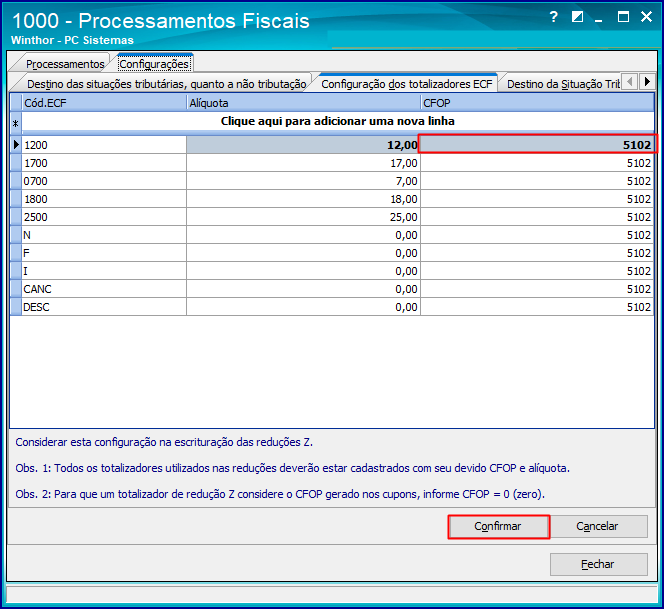Open the help question mark icon
This screenshot has width=664, height=609.
(553, 17)
